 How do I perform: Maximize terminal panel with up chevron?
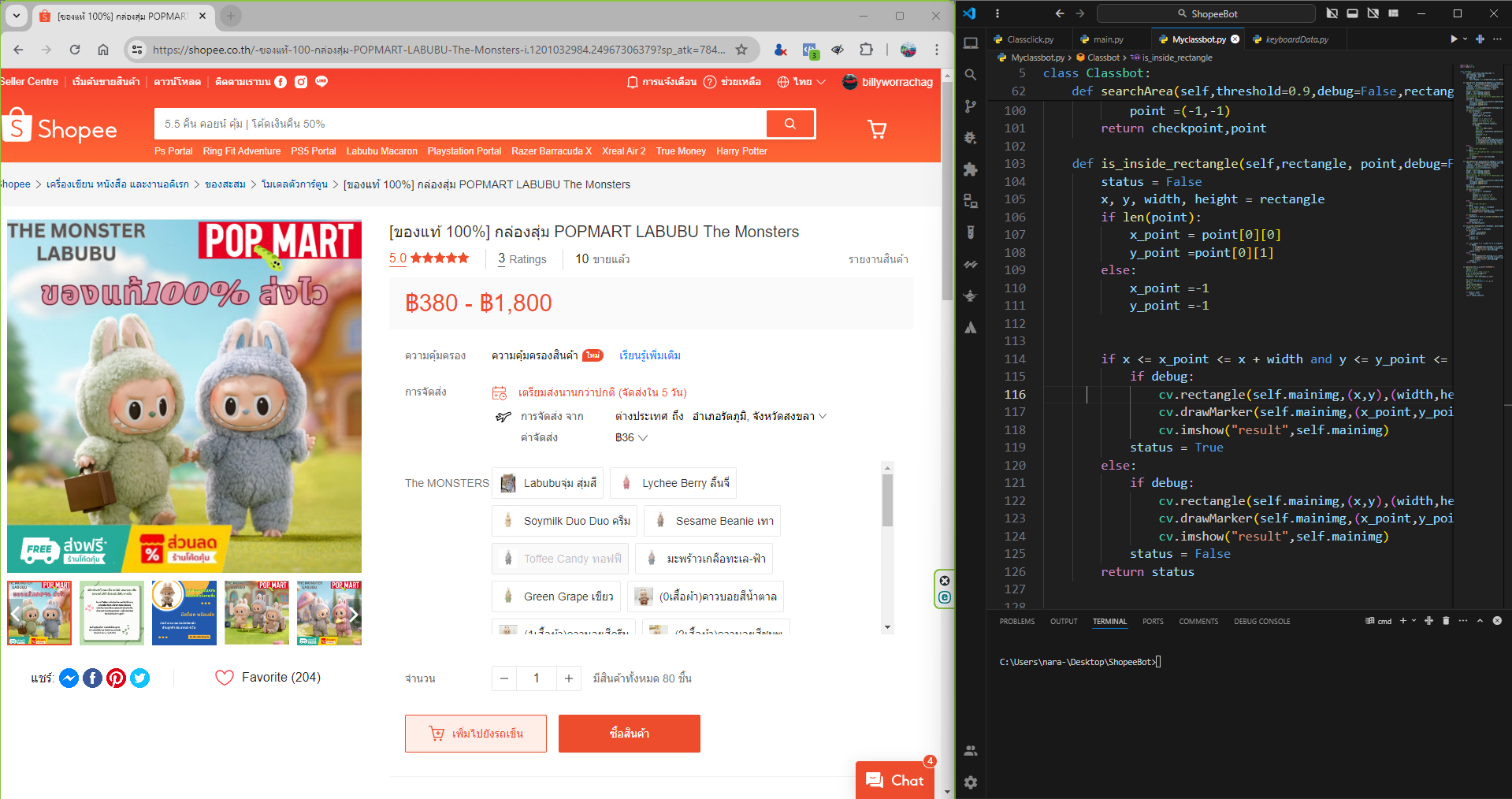point(1480,621)
